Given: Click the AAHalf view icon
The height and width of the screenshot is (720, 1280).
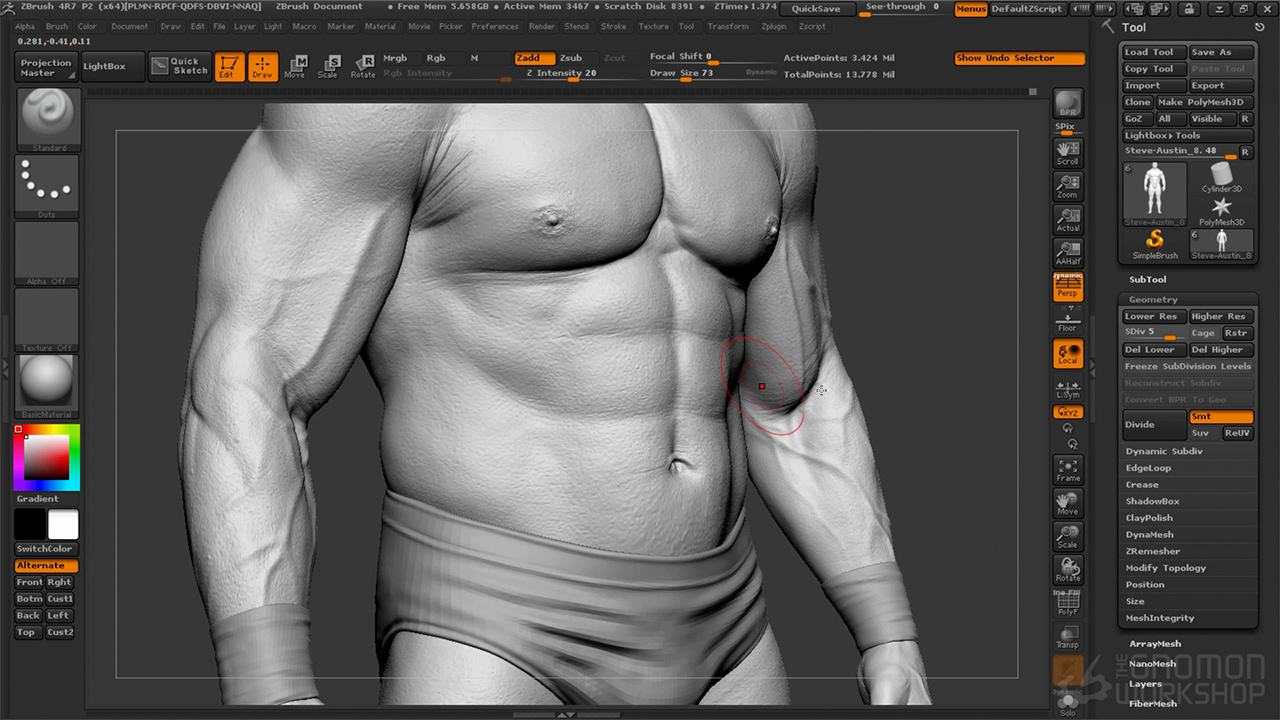Looking at the screenshot, I should [x=1067, y=252].
